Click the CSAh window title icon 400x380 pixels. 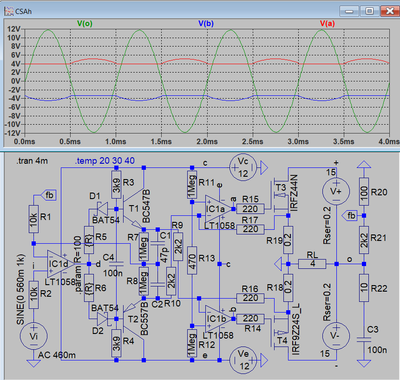[9, 11]
